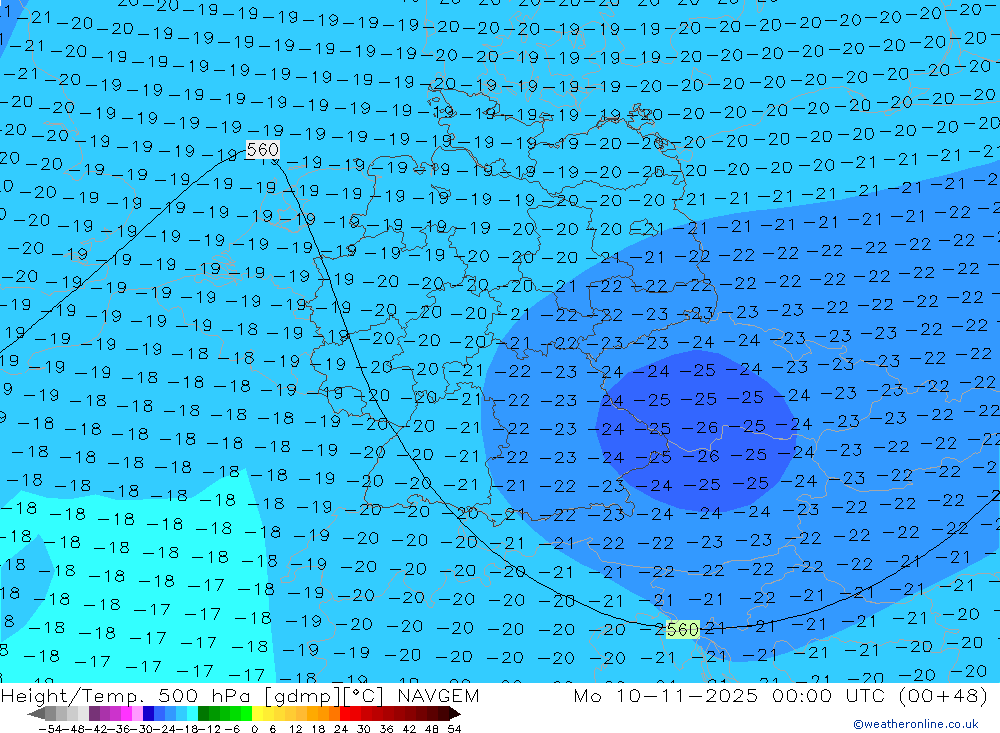Click the '(00+48)' forecast offset text
Screen dimensions: 1000x733
point(943,695)
